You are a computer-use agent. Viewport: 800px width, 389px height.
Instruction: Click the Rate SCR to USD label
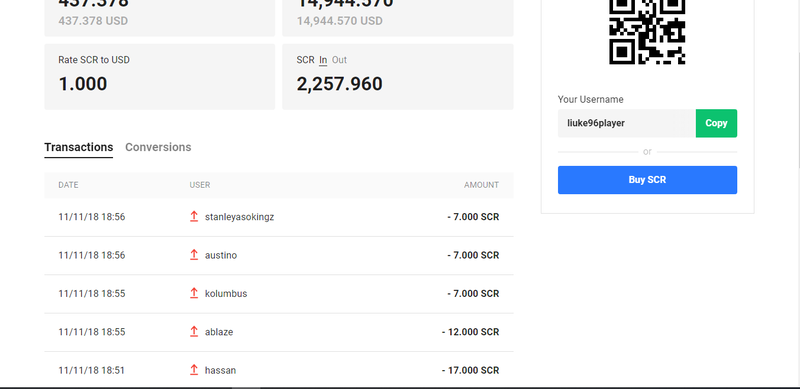pos(94,60)
